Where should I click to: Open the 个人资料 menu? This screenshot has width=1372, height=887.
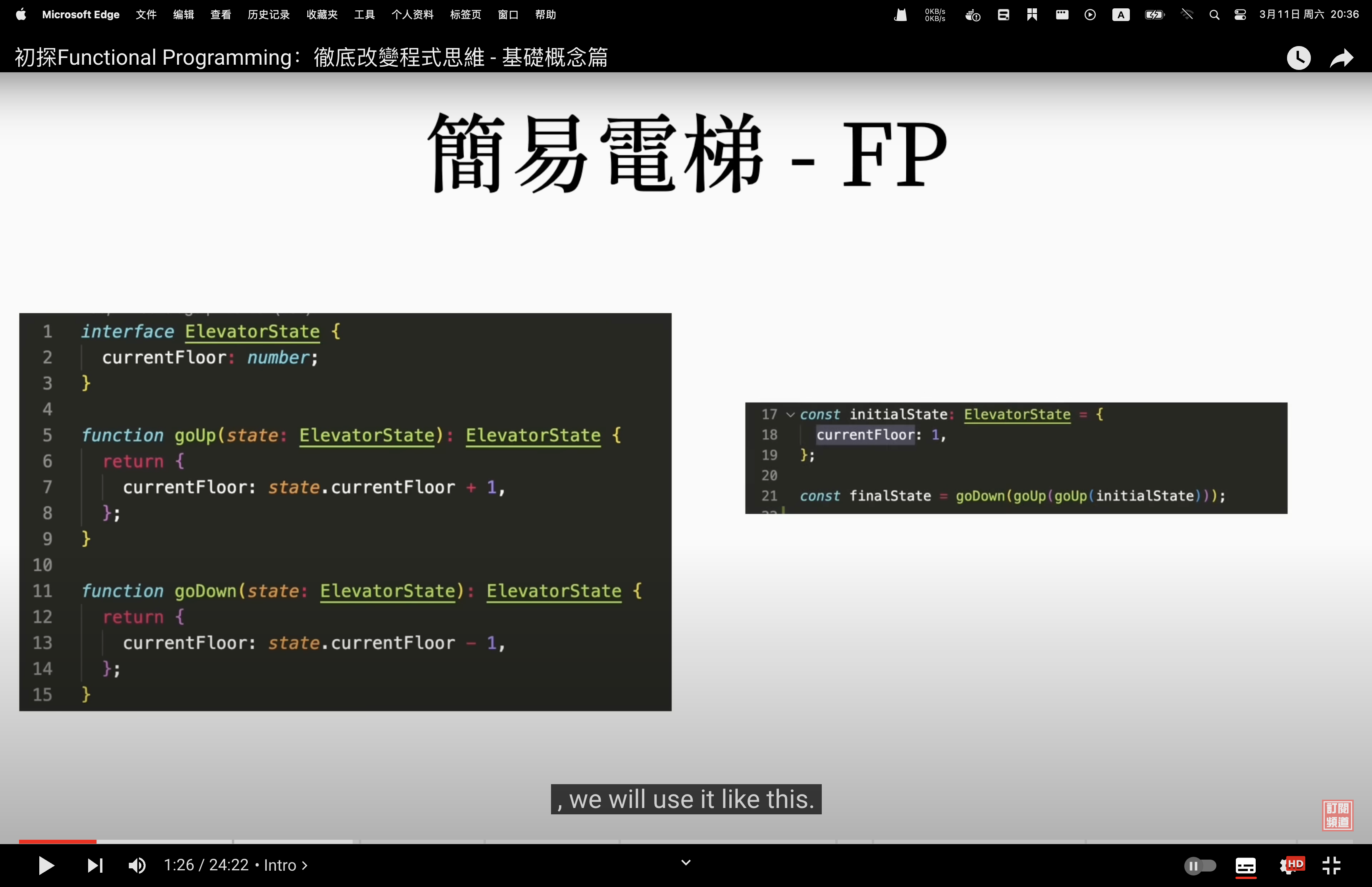[412, 14]
